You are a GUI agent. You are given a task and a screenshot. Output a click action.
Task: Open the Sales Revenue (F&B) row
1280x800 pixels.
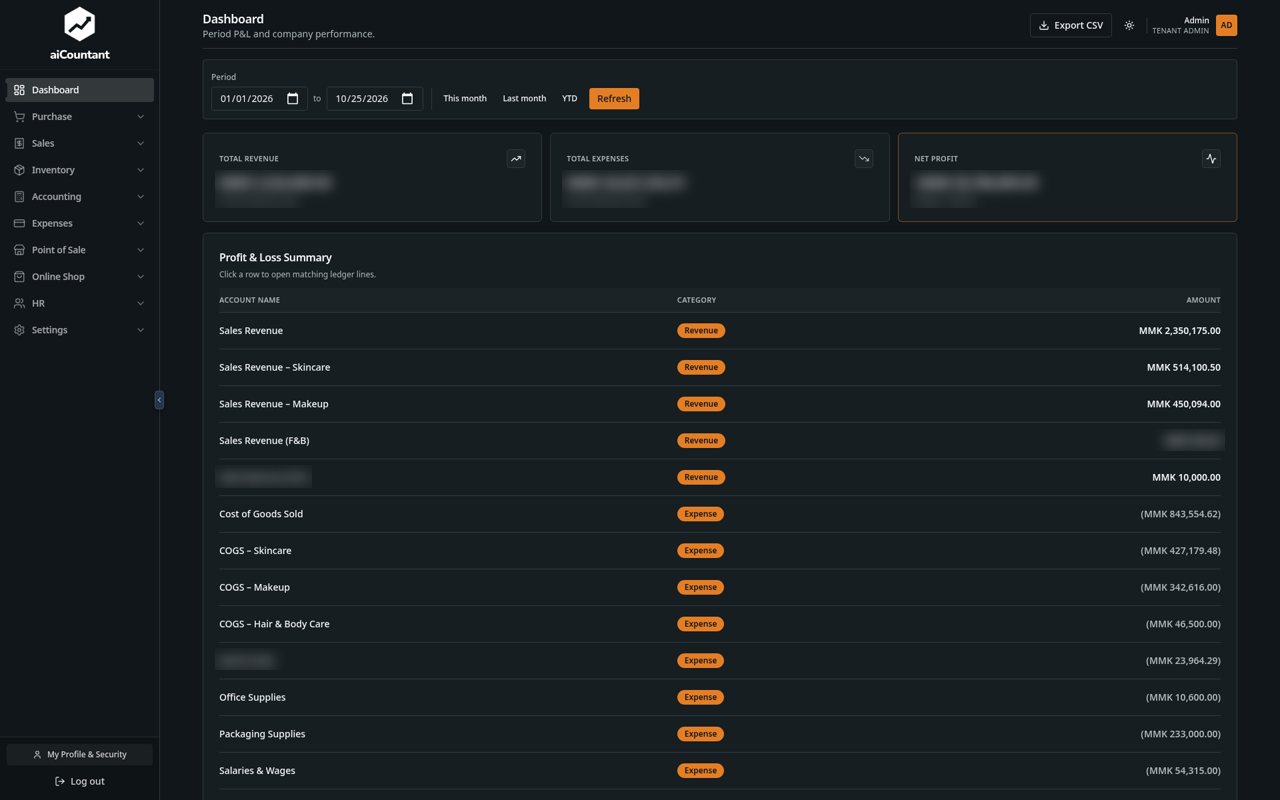[x=720, y=441]
